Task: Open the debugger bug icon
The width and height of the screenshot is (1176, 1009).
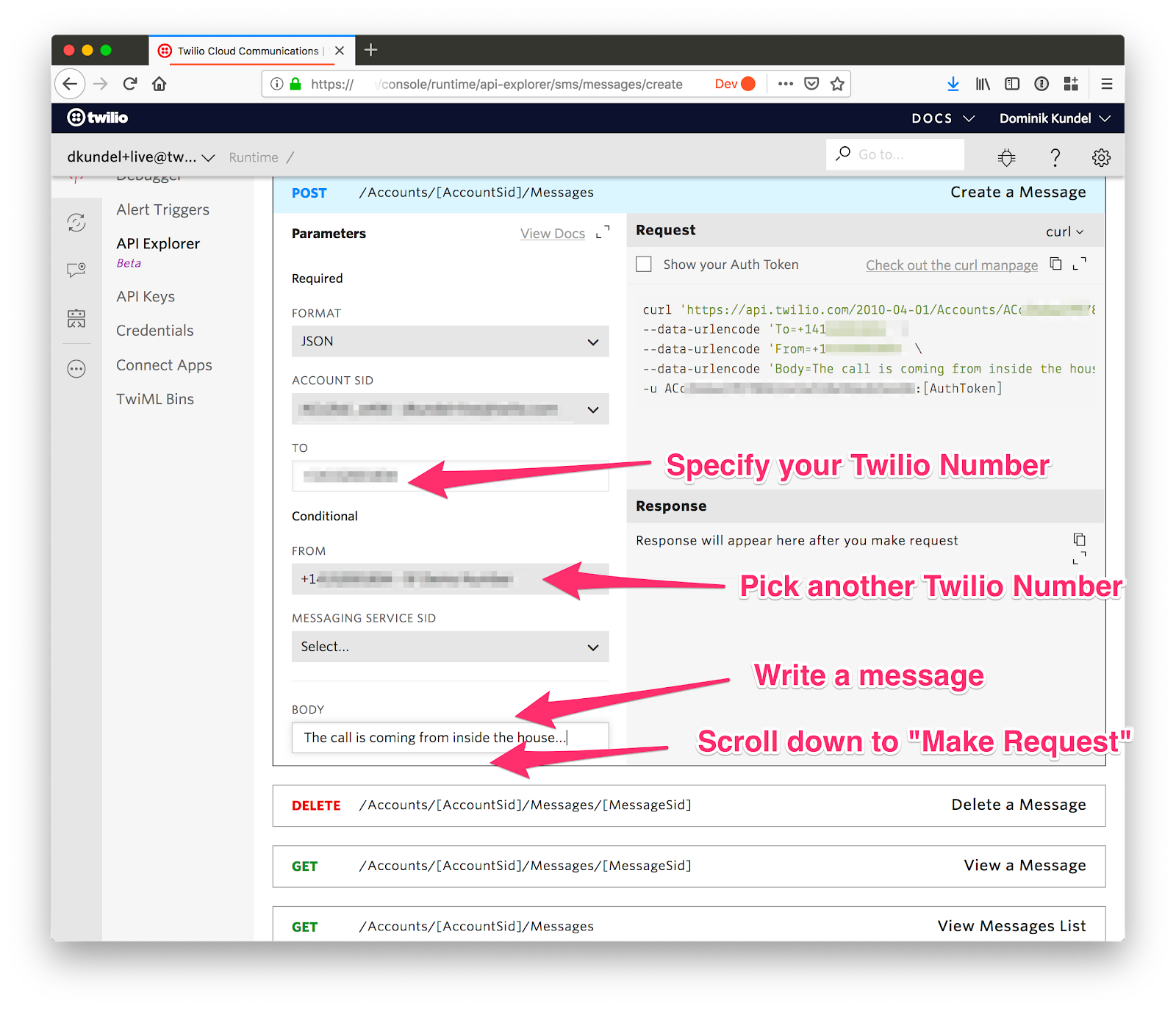Action: [1007, 157]
